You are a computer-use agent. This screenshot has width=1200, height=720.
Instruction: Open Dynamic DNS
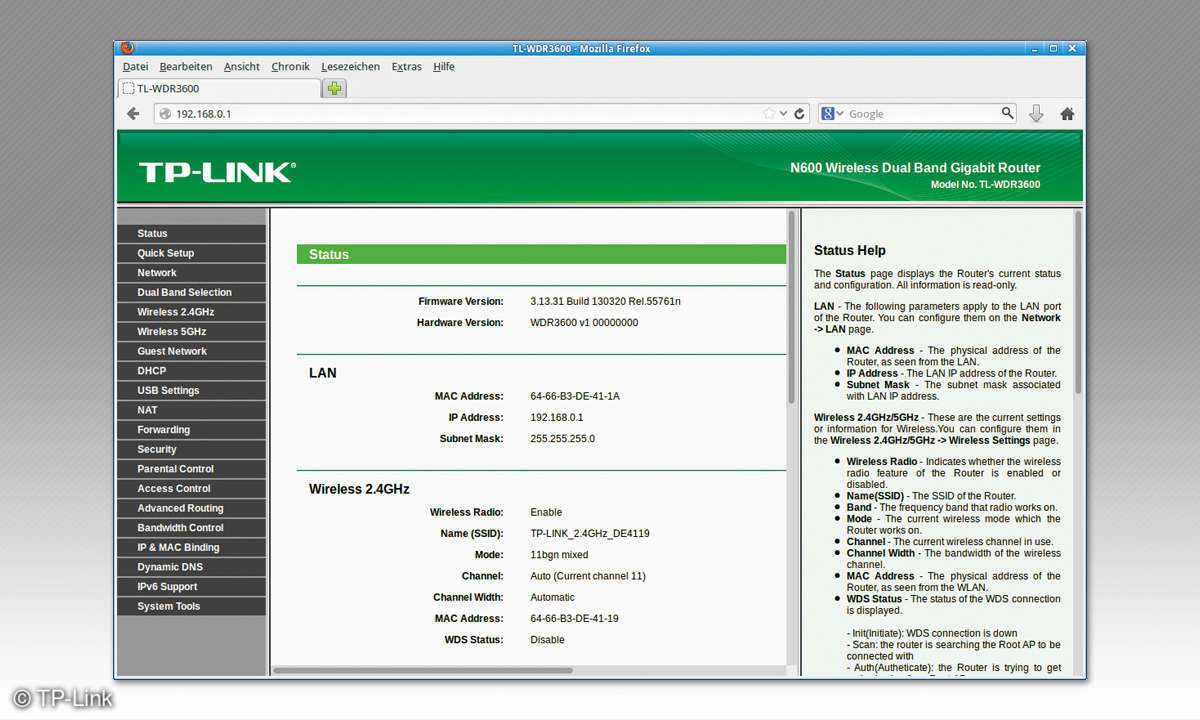tap(191, 567)
